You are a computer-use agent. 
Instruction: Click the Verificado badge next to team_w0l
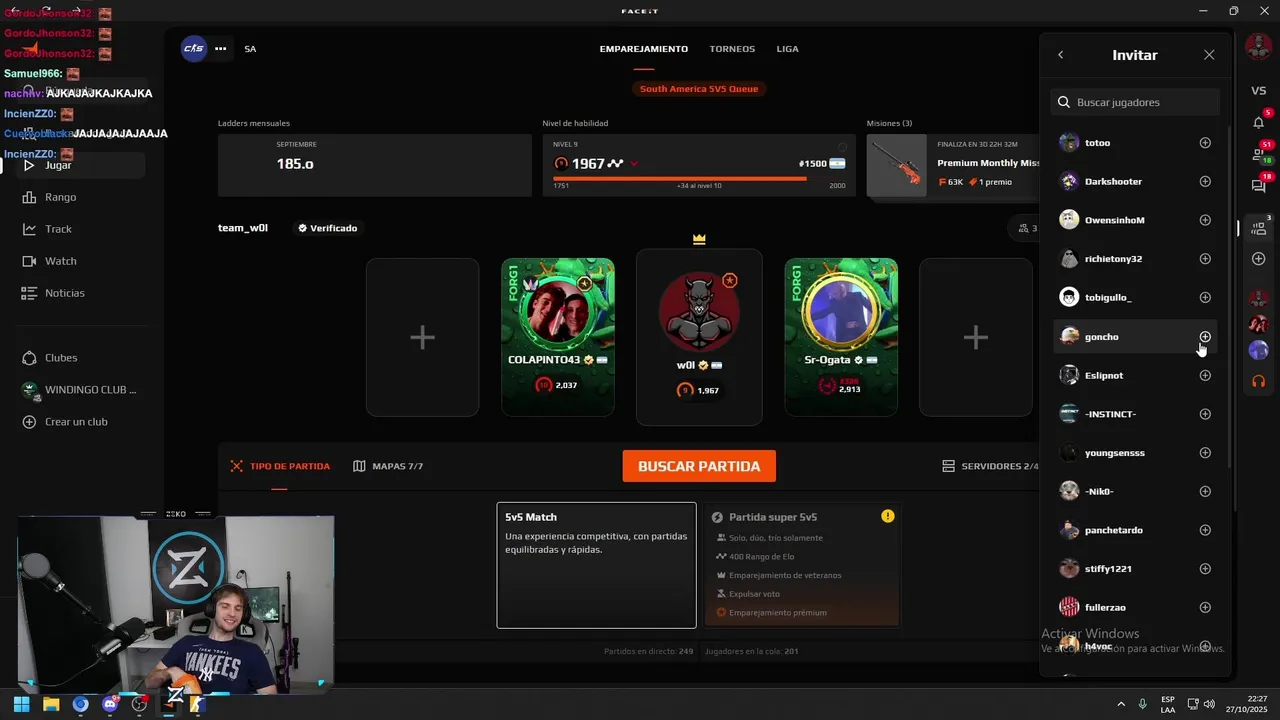[327, 228]
